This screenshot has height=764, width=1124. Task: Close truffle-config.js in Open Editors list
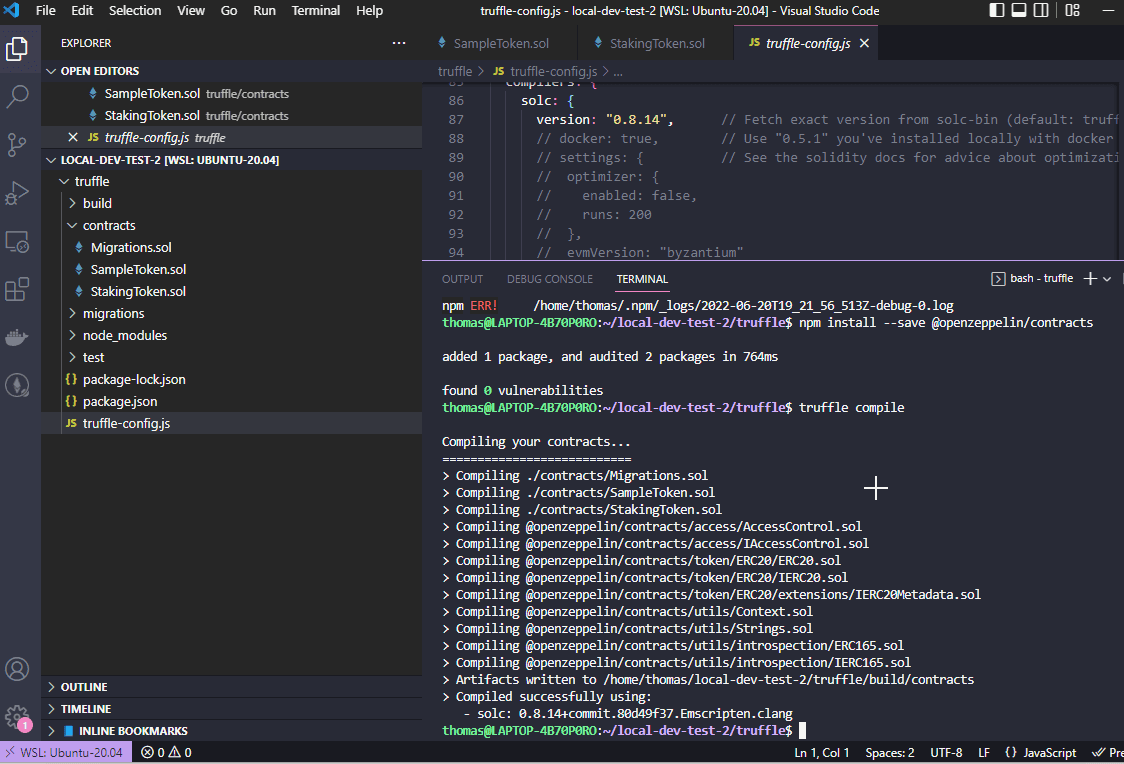pos(72,137)
